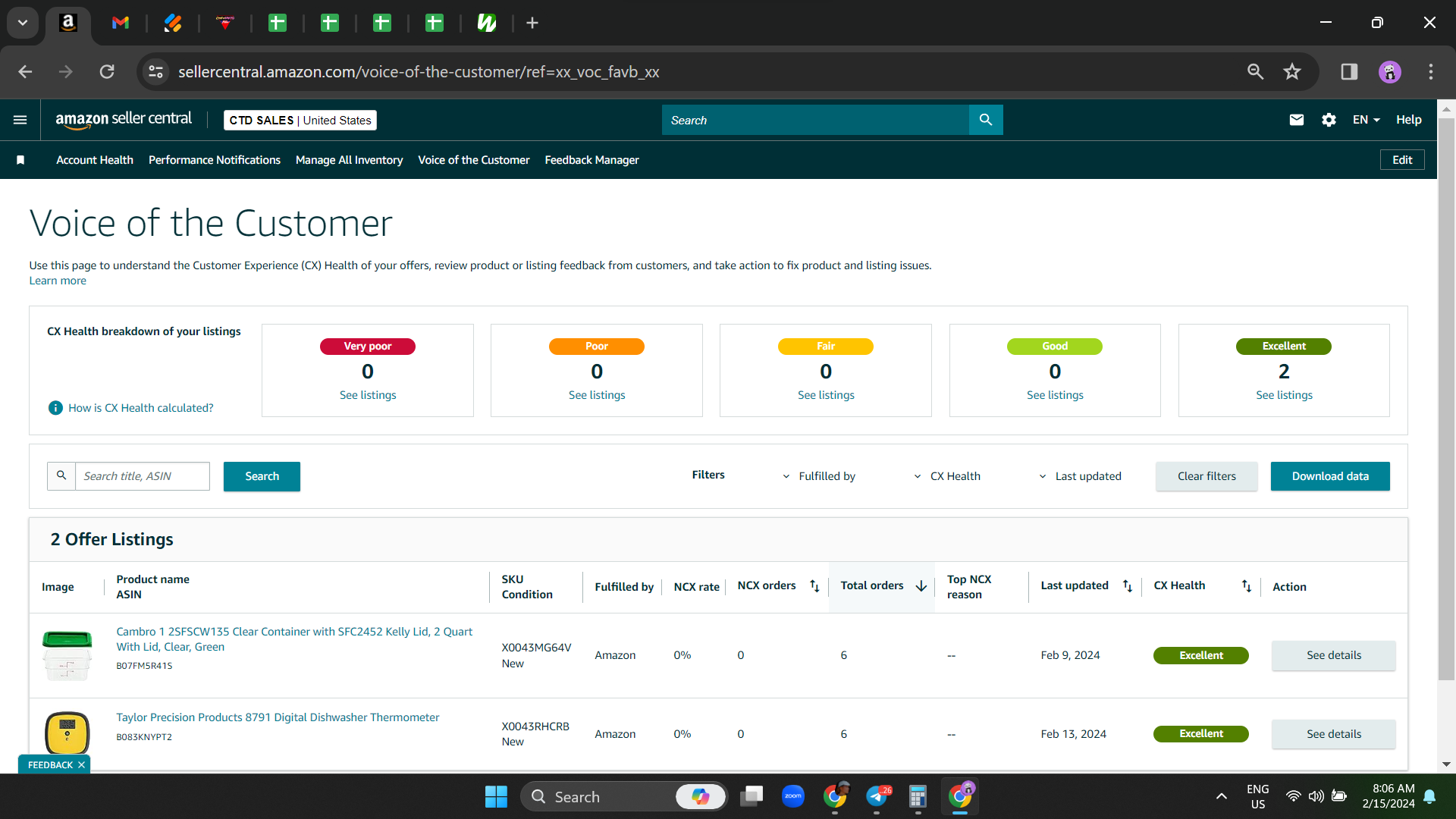1456x819 pixels.
Task: Open the browser side panel icon
Action: point(1349,72)
